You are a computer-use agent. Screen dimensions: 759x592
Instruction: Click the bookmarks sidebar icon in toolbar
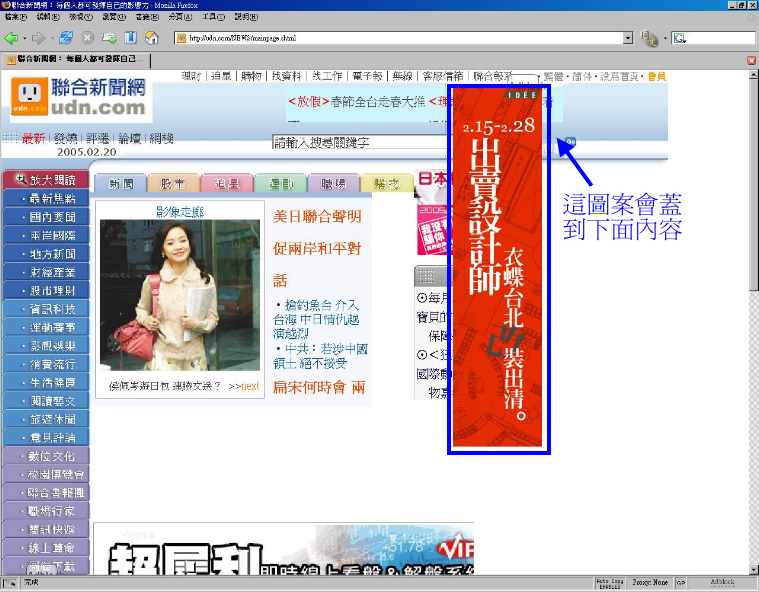pyautogui.click(x=131, y=38)
